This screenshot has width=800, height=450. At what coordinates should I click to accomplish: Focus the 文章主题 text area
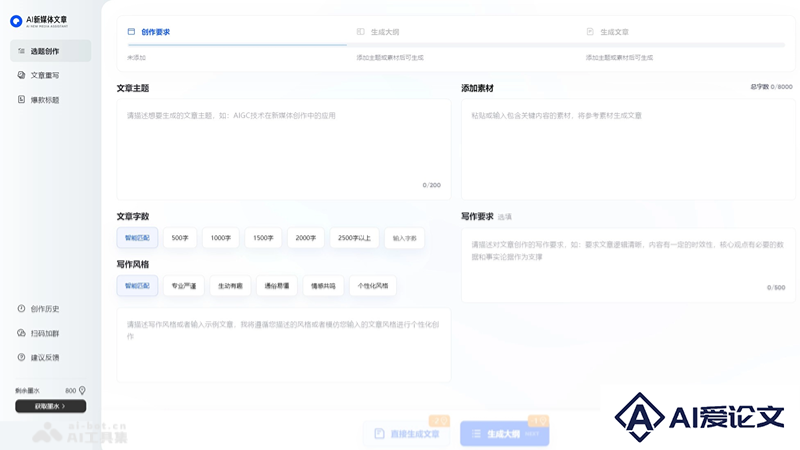tap(284, 149)
